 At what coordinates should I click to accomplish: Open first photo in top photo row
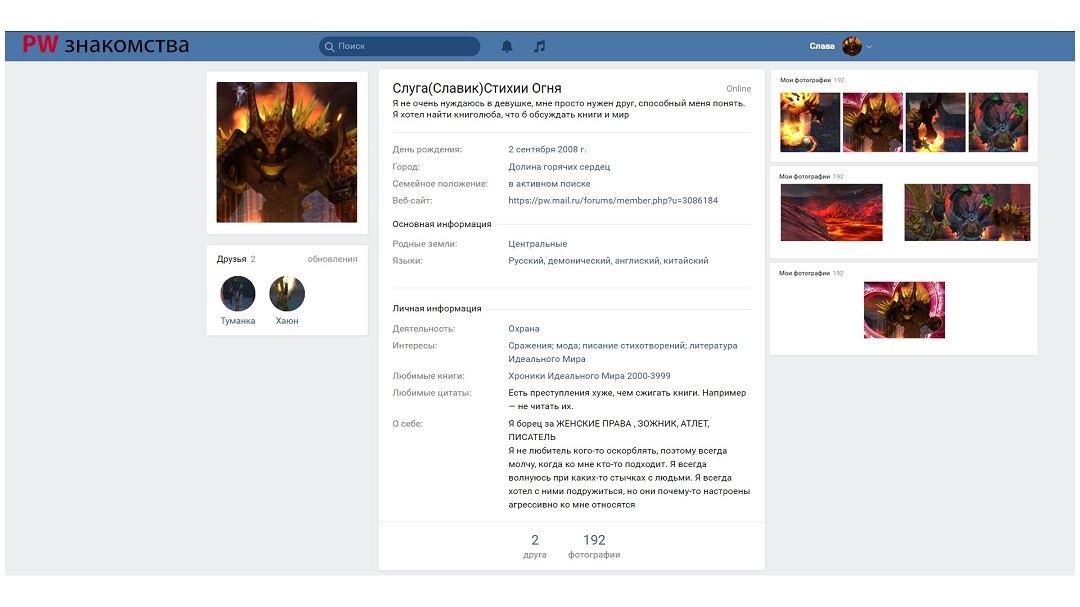[x=809, y=122]
